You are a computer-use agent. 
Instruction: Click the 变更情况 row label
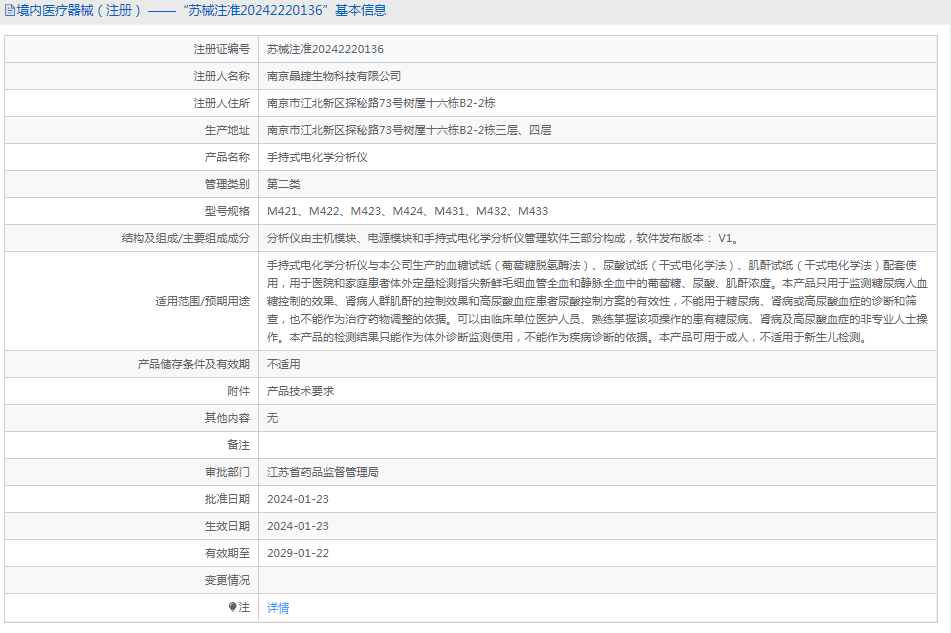point(227,580)
